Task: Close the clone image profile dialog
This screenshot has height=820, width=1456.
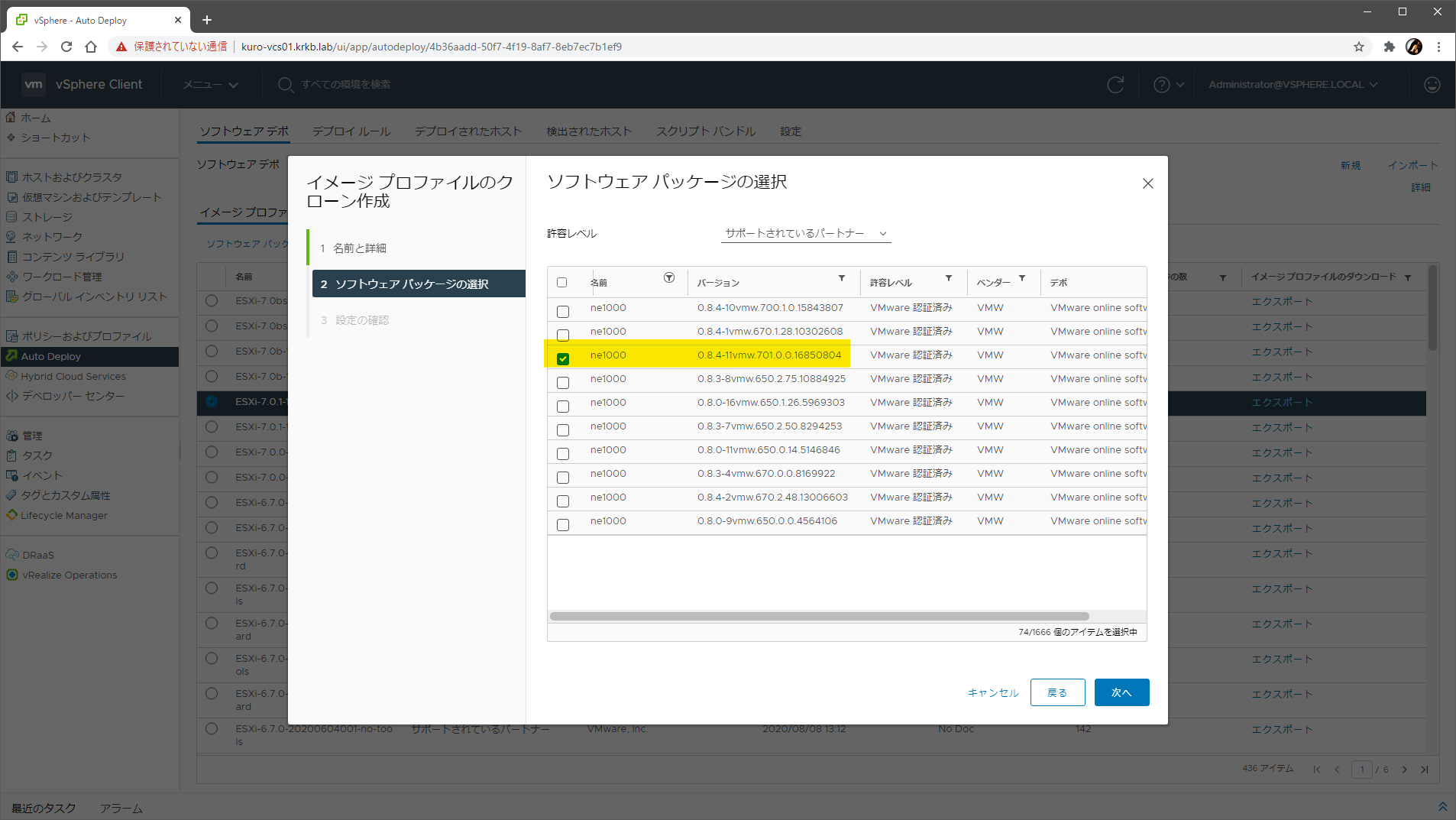Action: 1147,183
